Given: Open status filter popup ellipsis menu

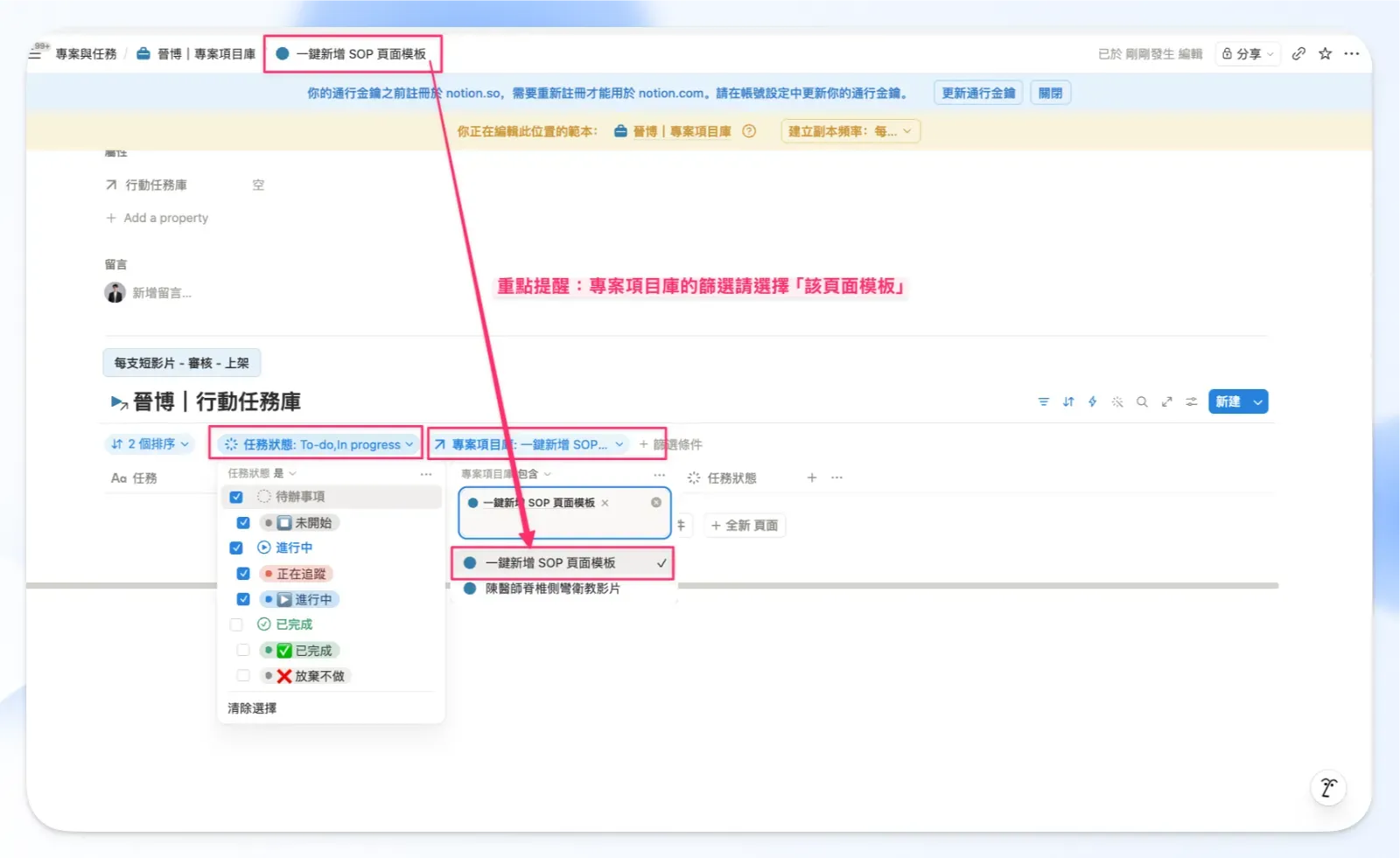Looking at the screenshot, I should pyautogui.click(x=426, y=473).
